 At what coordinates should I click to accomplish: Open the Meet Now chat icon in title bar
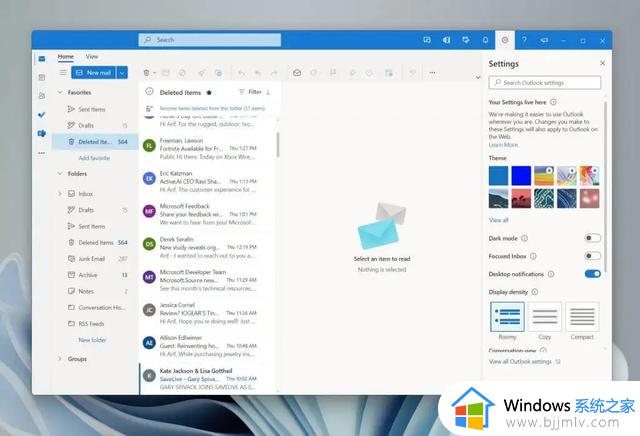pos(427,40)
